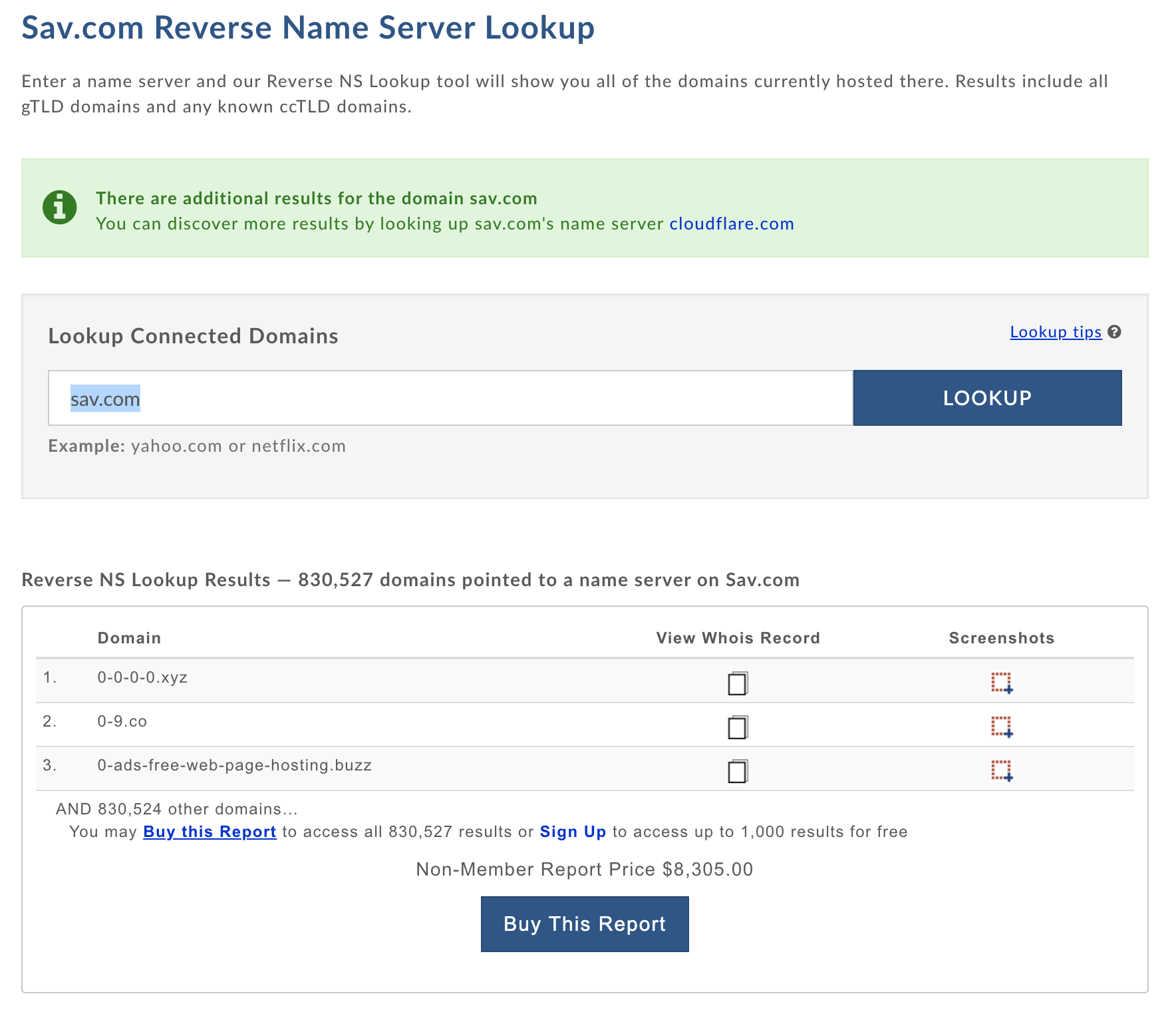Follow the cloudflare.com name server link
Screen dimensions: 1176x1014
[732, 224]
